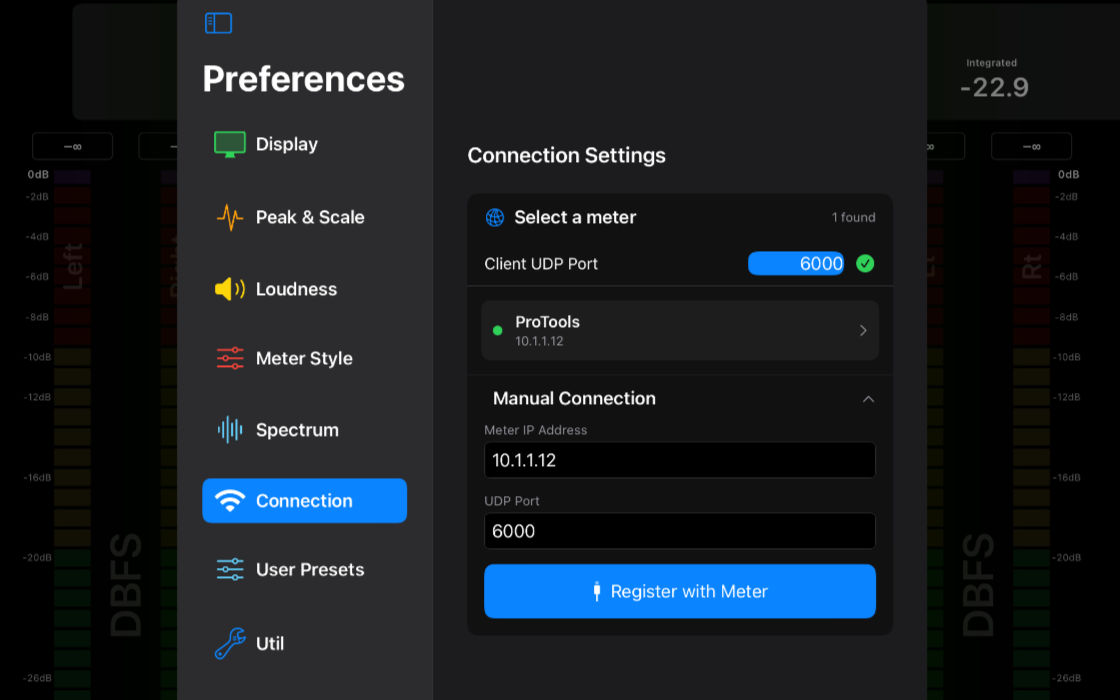Open the Spectrum analyzer settings icon
Screen dimensions: 1120x700
(x=230, y=429)
